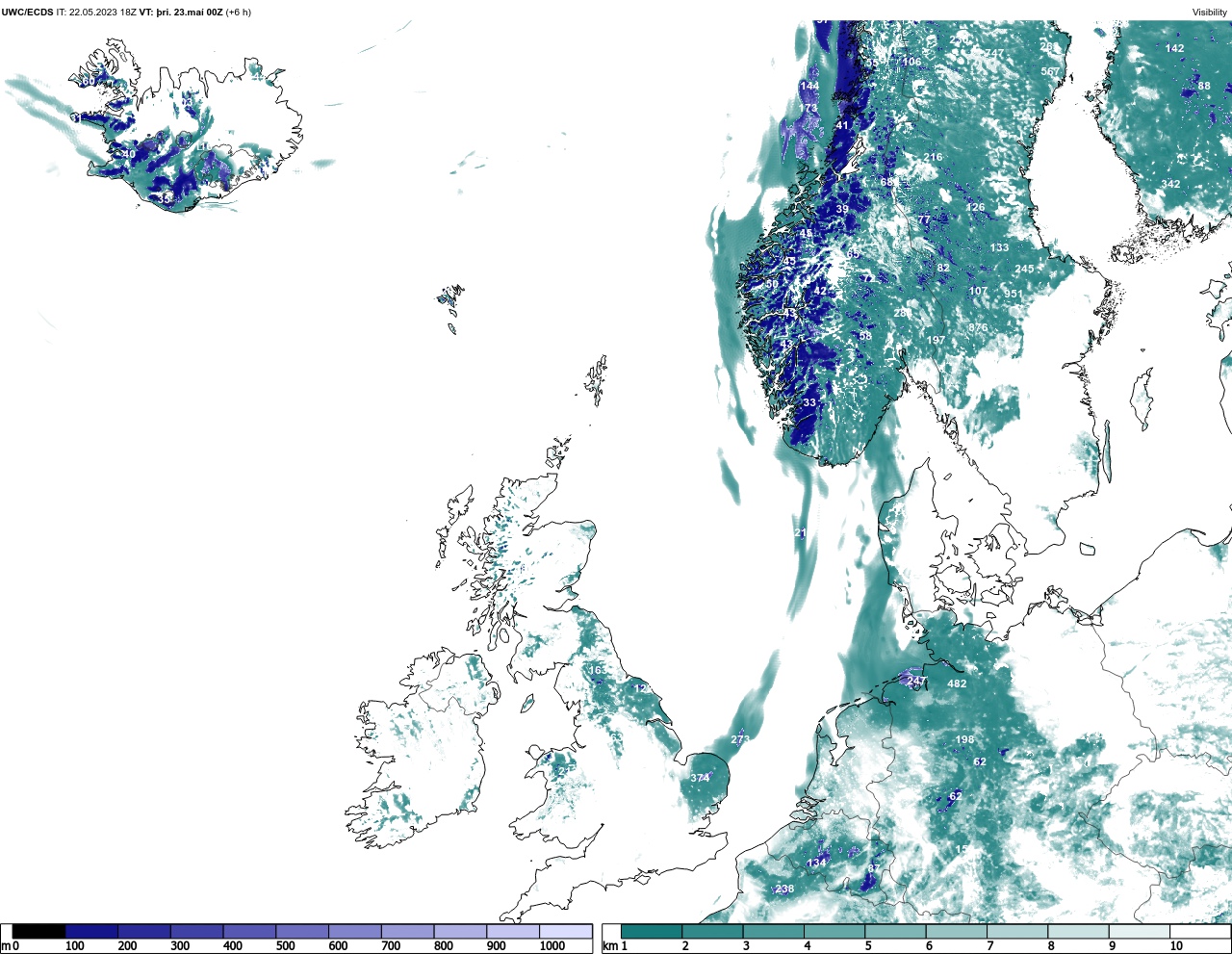Click the value "21" over the North Sea
Image resolution: width=1232 pixels, height=954 pixels.
(x=801, y=532)
